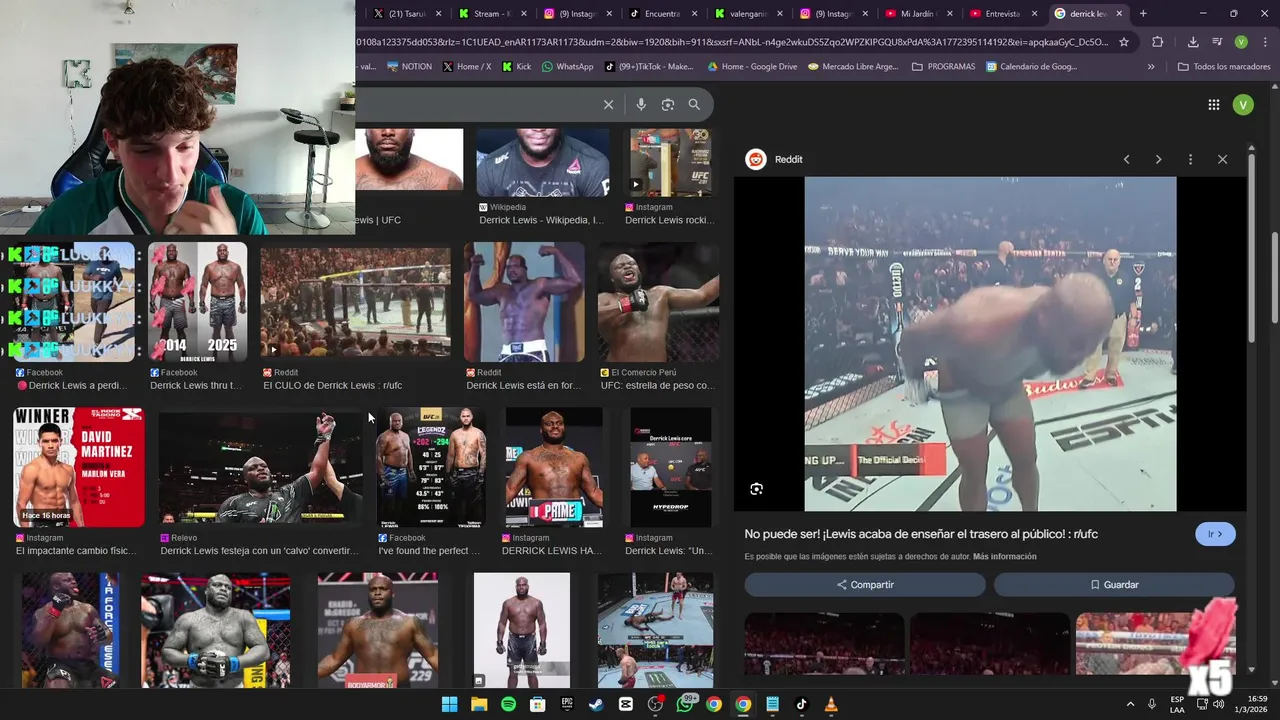The height and width of the screenshot is (720, 1280).
Task: Open a new browser tab
Action: [x=1143, y=14]
